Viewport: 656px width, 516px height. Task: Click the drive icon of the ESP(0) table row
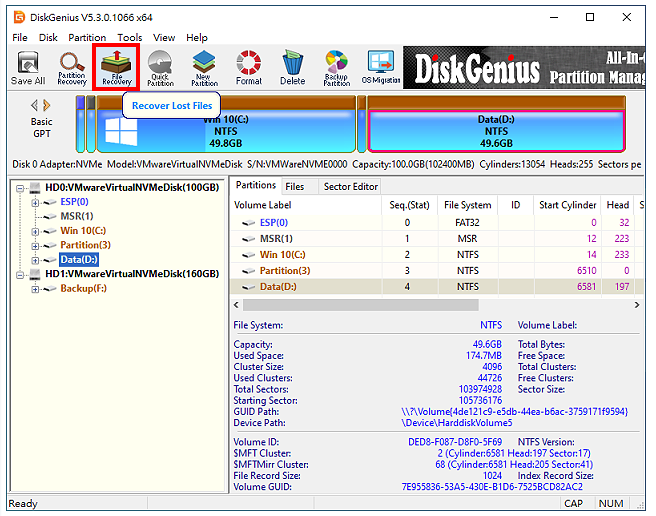coord(249,223)
